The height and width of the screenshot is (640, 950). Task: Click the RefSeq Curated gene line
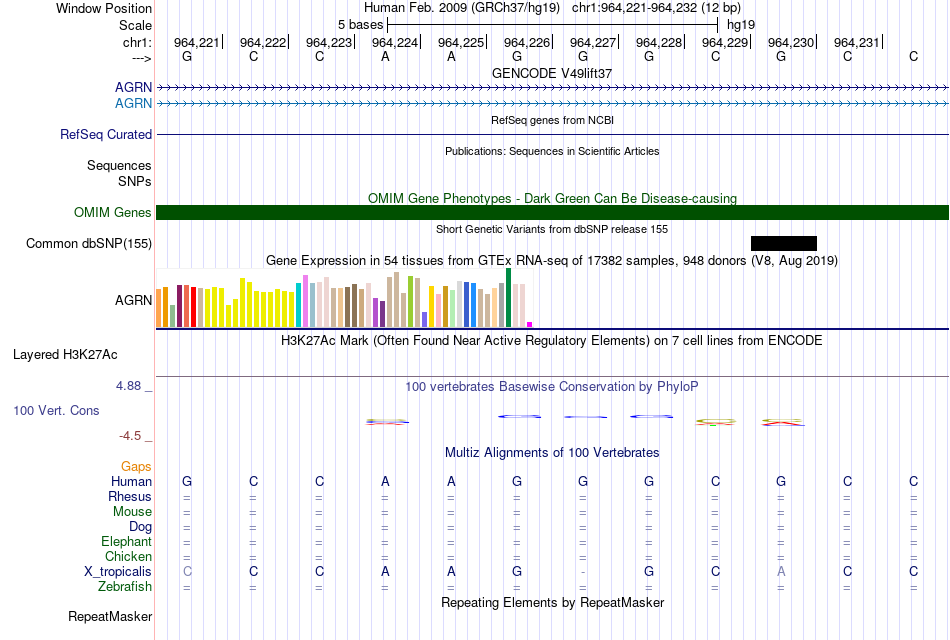pyautogui.click(x=552, y=135)
